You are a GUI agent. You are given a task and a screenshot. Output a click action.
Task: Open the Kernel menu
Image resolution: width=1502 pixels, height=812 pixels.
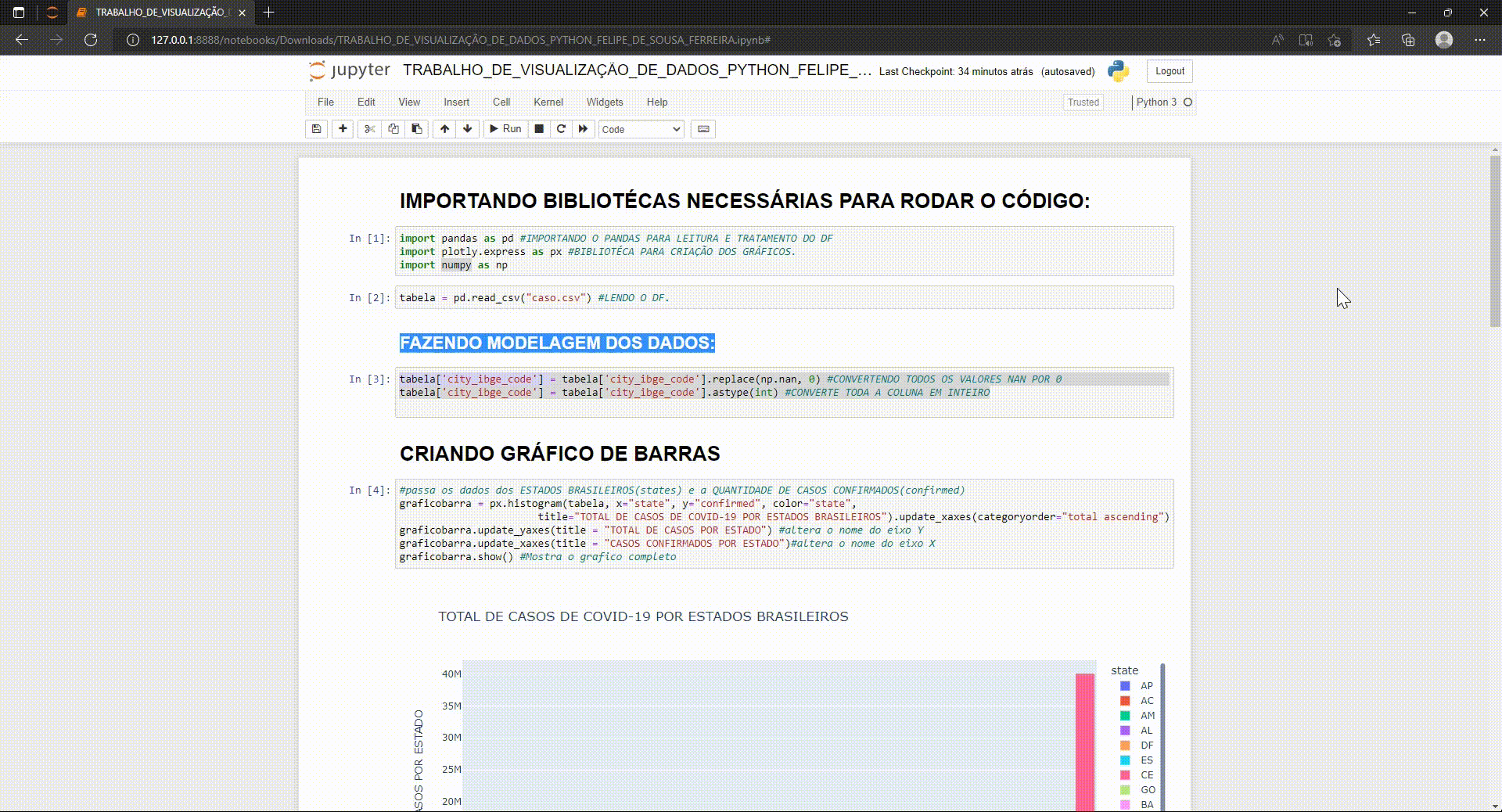[x=548, y=102]
